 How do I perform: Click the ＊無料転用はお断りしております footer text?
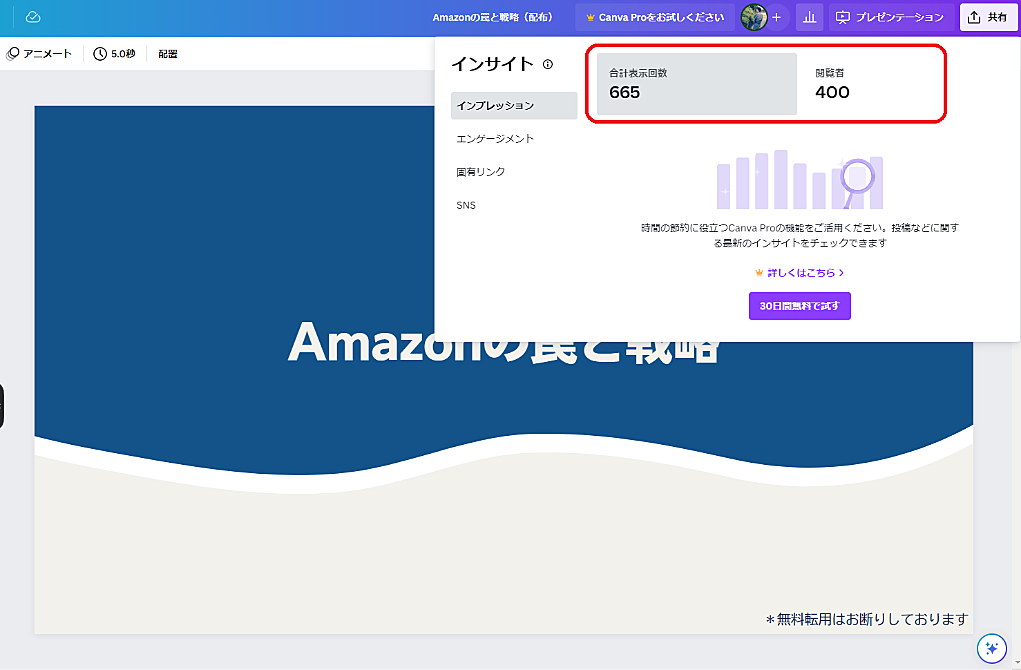pyautogui.click(x=867, y=619)
